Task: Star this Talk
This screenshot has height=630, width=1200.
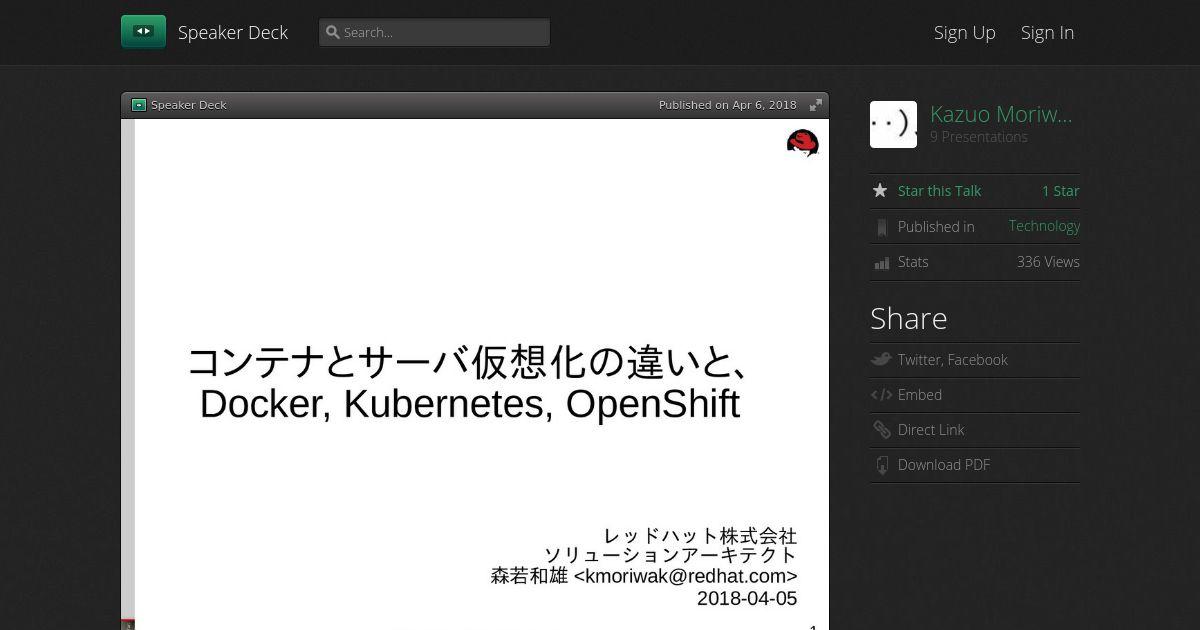Action: (939, 191)
